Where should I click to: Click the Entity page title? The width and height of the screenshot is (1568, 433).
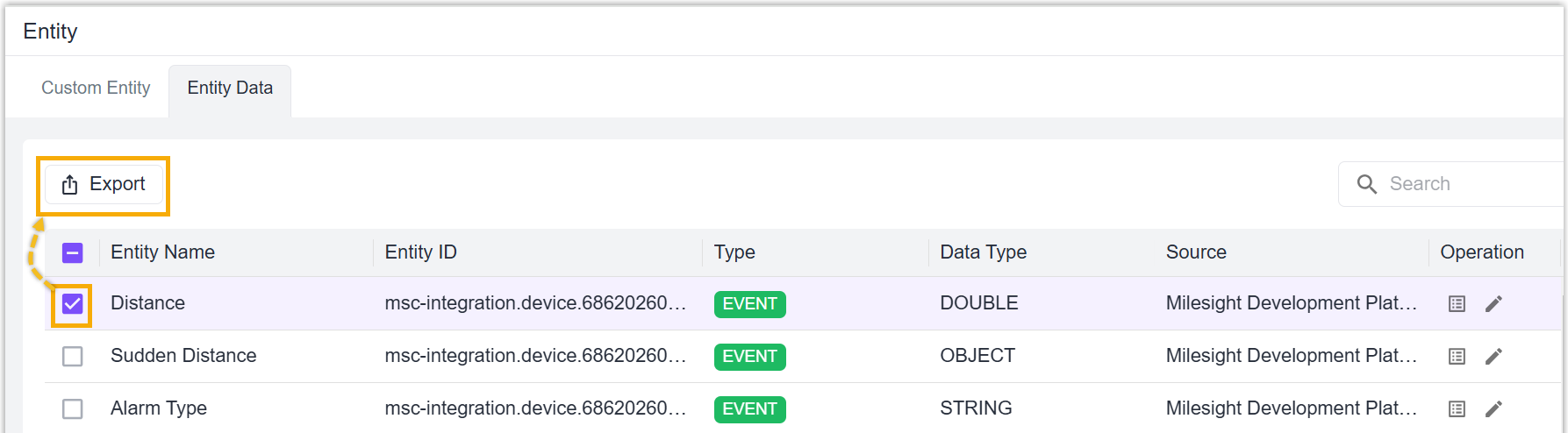(50, 32)
